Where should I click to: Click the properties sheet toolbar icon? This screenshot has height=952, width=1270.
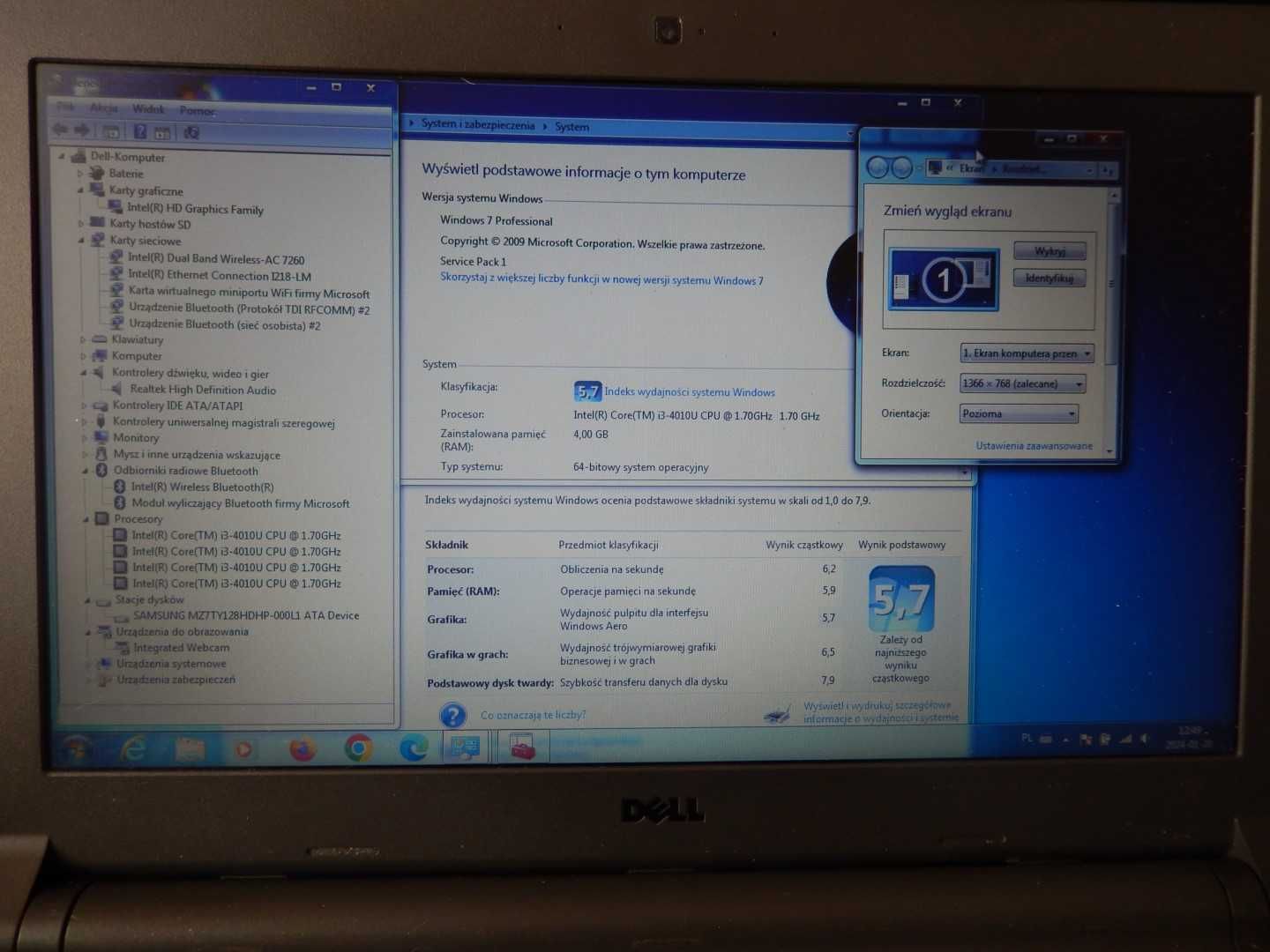162,133
